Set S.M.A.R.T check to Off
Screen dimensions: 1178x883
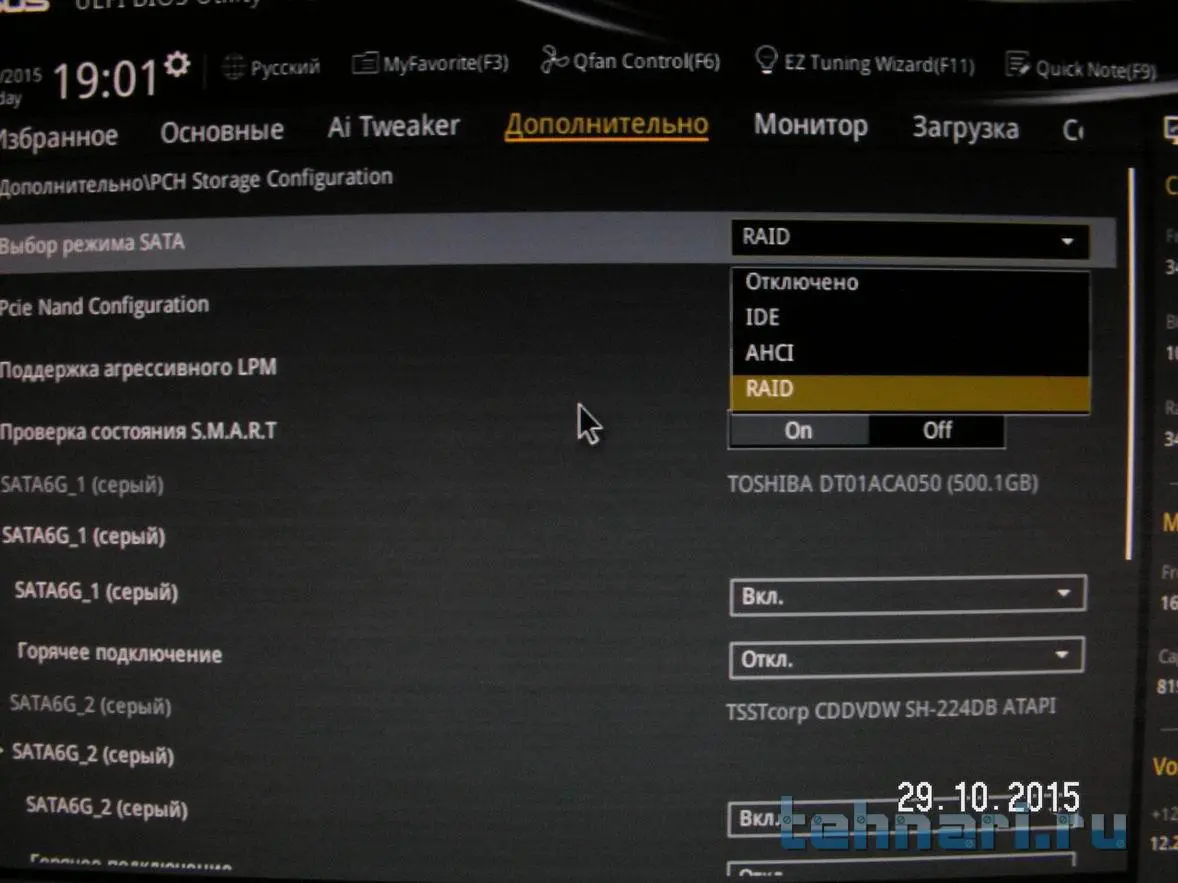[x=937, y=431]
